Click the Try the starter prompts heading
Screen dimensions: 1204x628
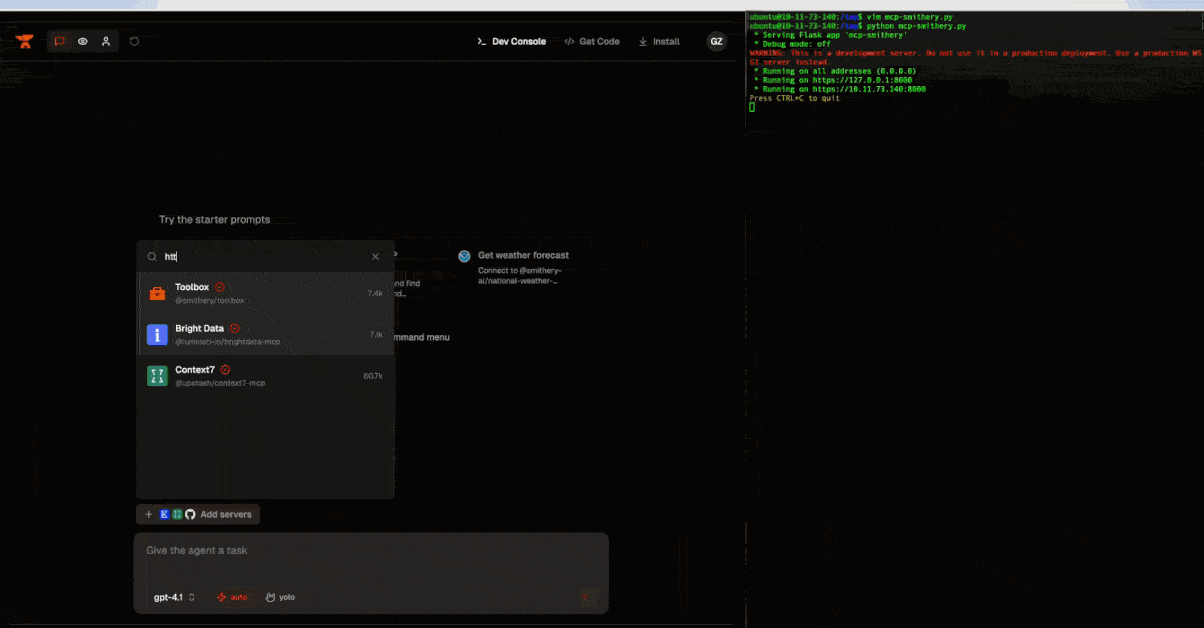click(214, 220)
